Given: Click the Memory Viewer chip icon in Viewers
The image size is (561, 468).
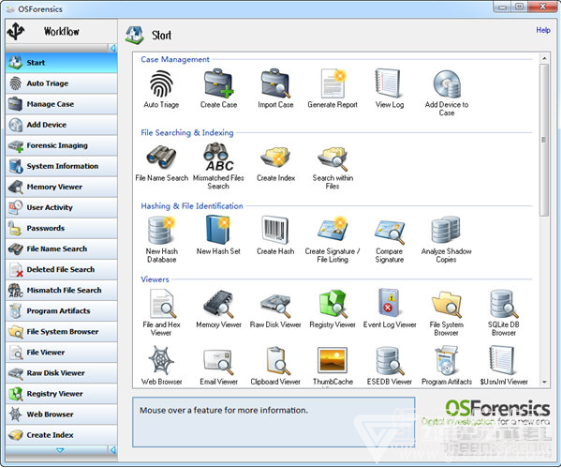Looking at the screenshot, I should click(218, 304).
